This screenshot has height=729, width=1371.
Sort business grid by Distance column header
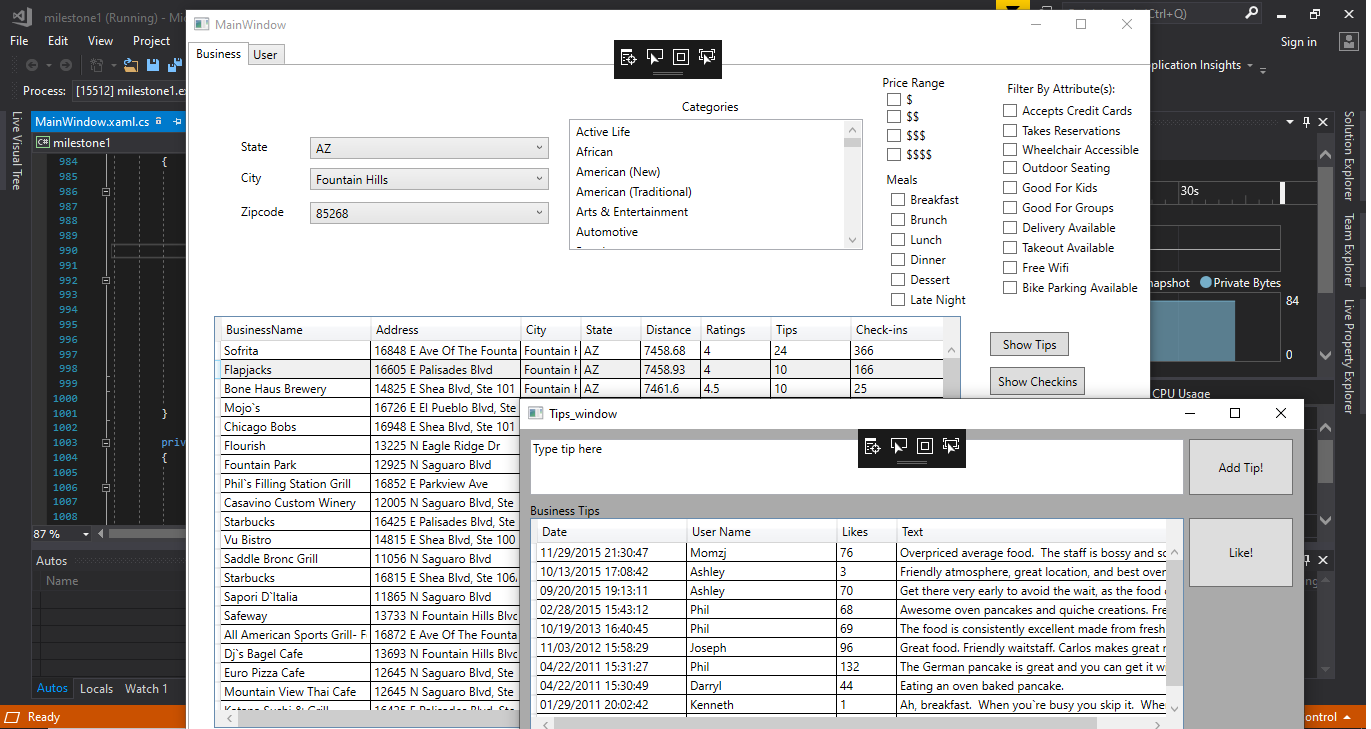point(668,330)
